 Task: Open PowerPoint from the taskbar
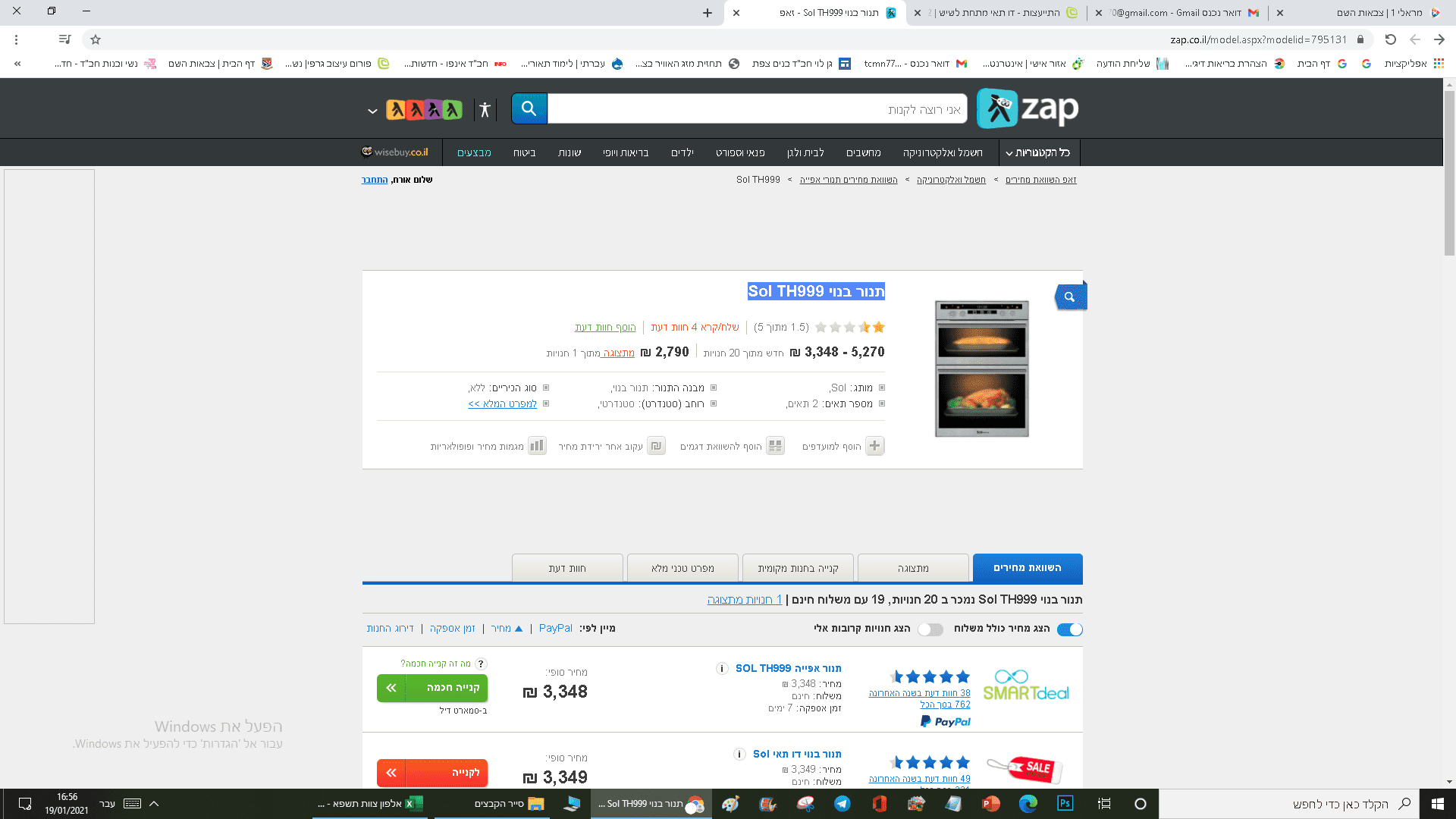point(991,804)
